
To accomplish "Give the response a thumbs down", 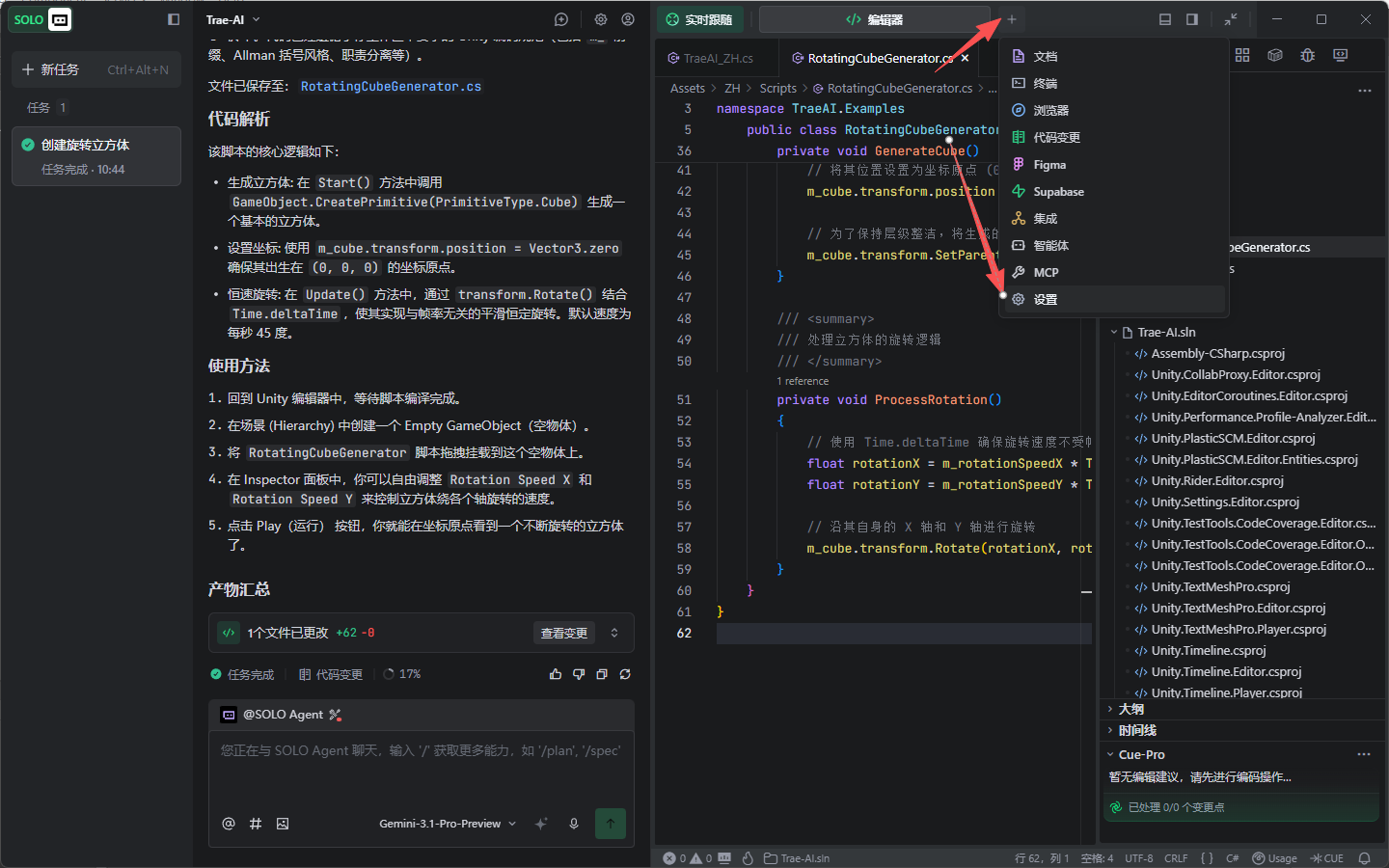I will click(x=579, y=674).
